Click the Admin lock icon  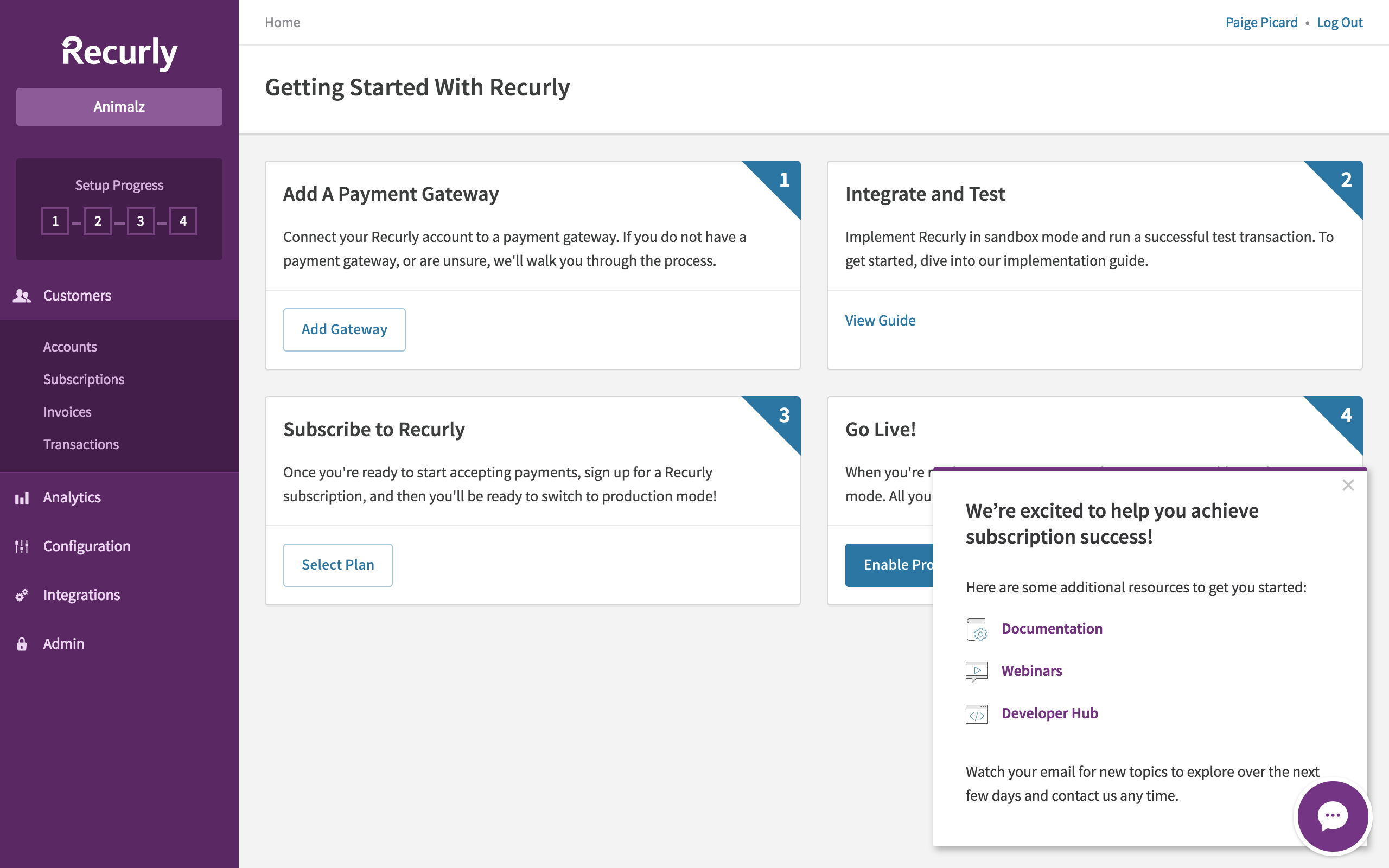(22, 644)
